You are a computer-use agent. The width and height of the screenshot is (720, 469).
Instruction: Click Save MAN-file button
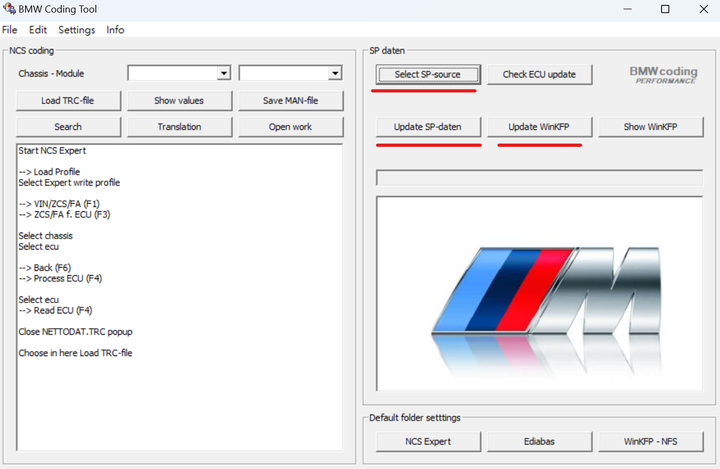click(291, 101)
